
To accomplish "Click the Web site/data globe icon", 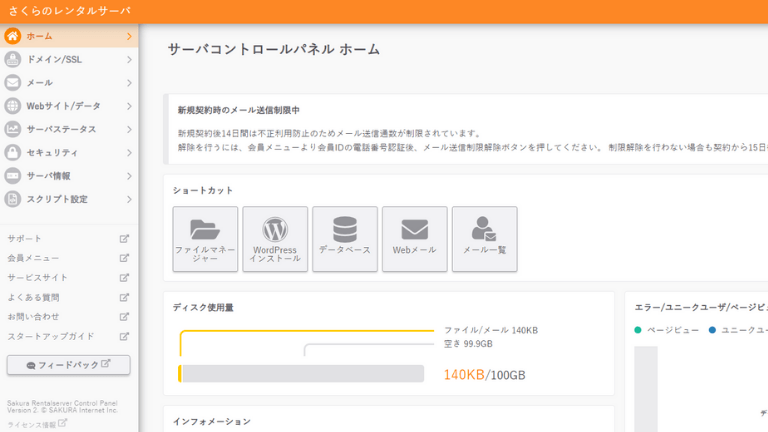I will [13, 106].
